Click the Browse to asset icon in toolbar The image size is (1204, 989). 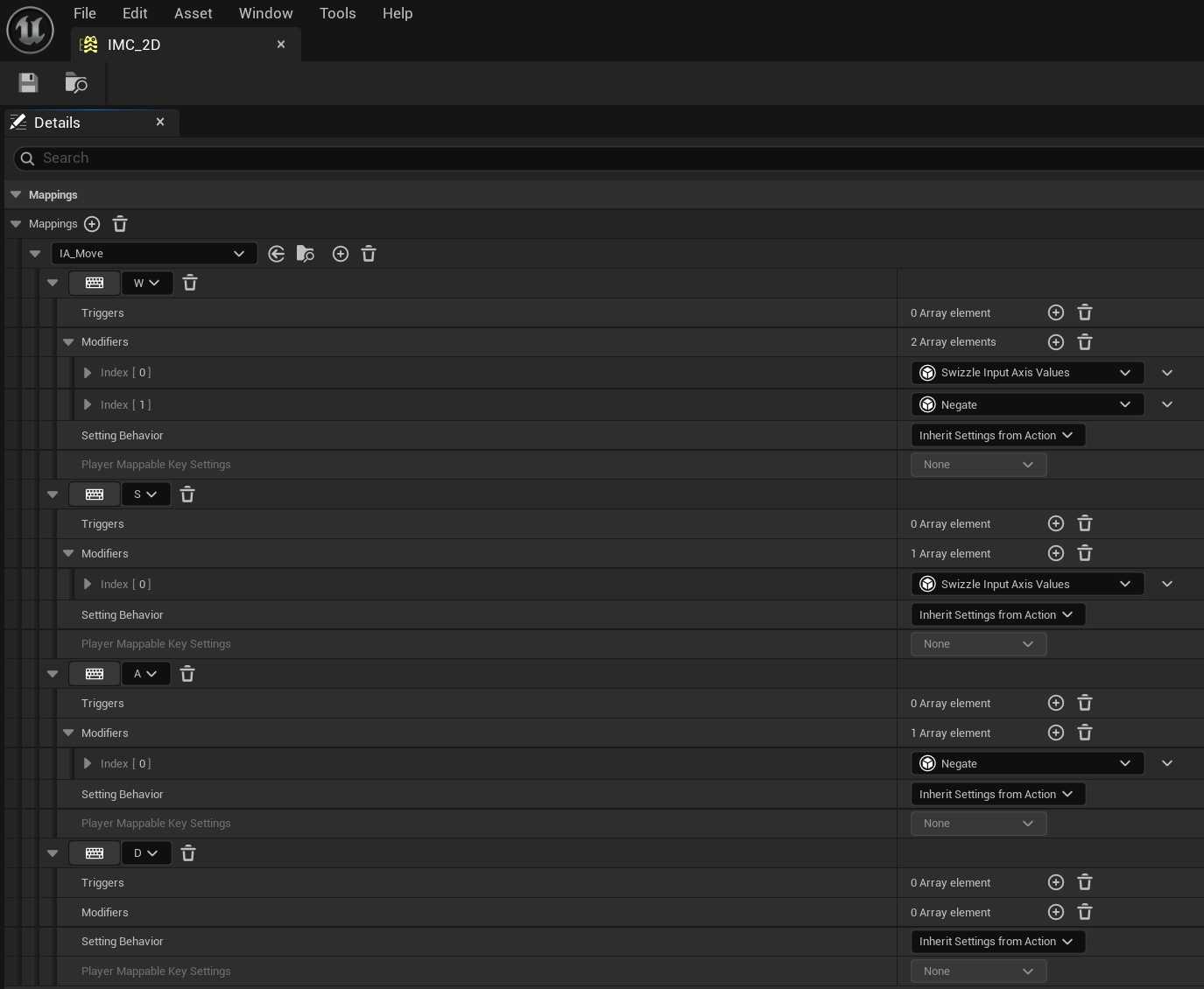coord(76,83)
